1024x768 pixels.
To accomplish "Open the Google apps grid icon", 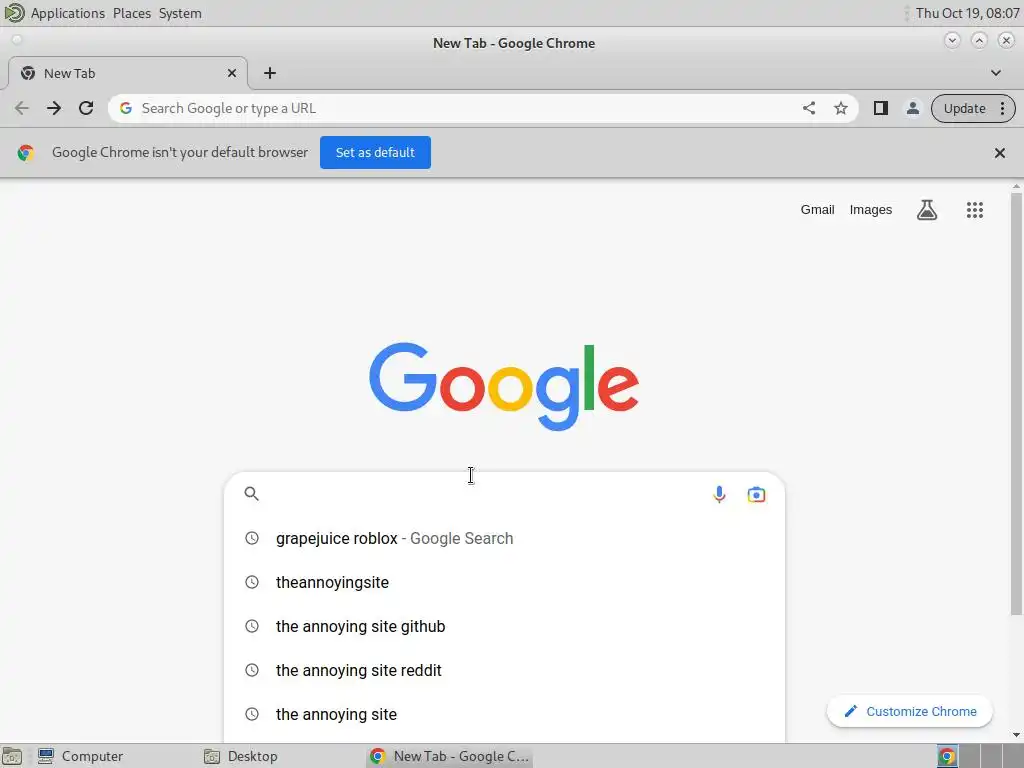I will 975,210.
